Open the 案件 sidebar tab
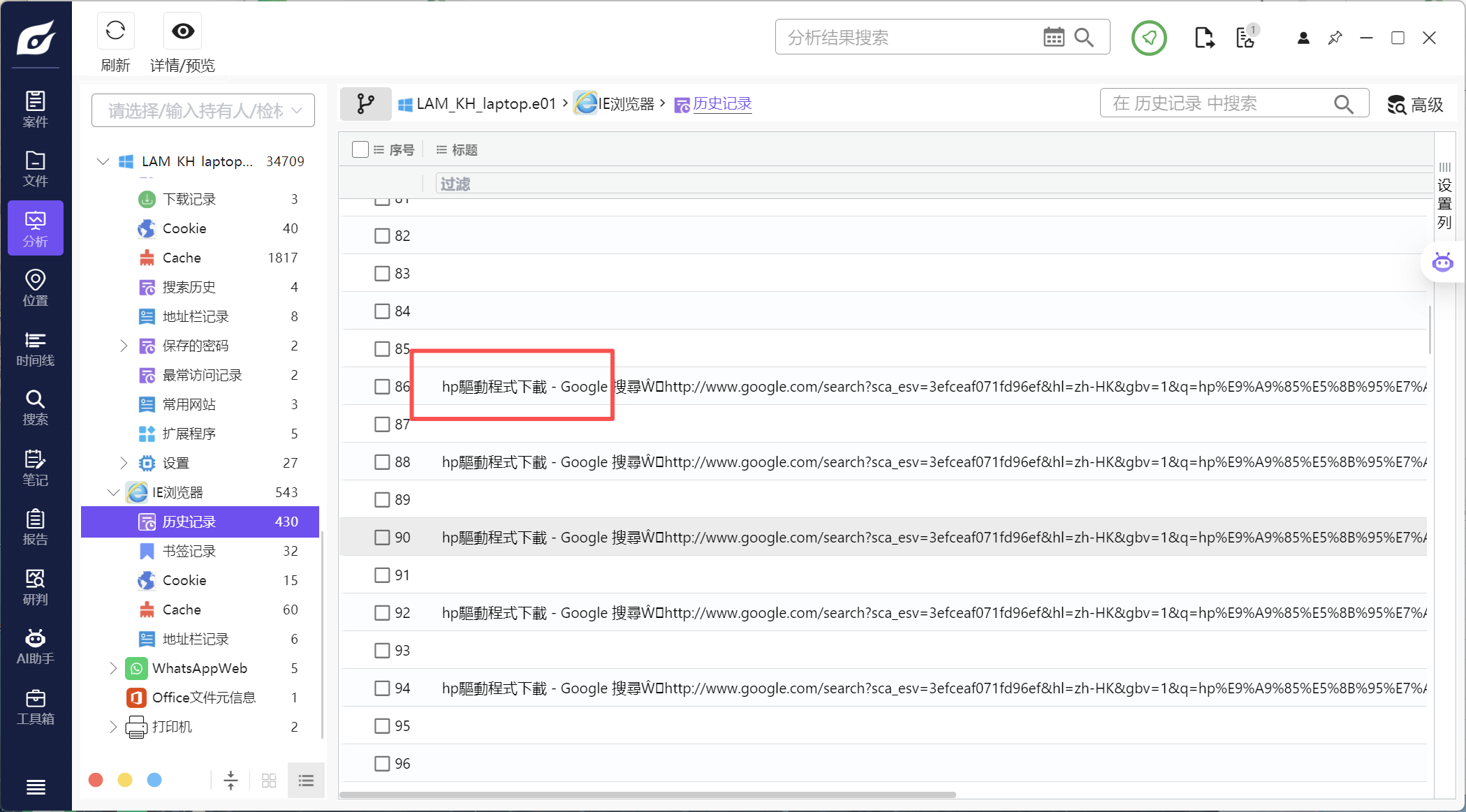The image size is (1466, 812). point(35,110)
